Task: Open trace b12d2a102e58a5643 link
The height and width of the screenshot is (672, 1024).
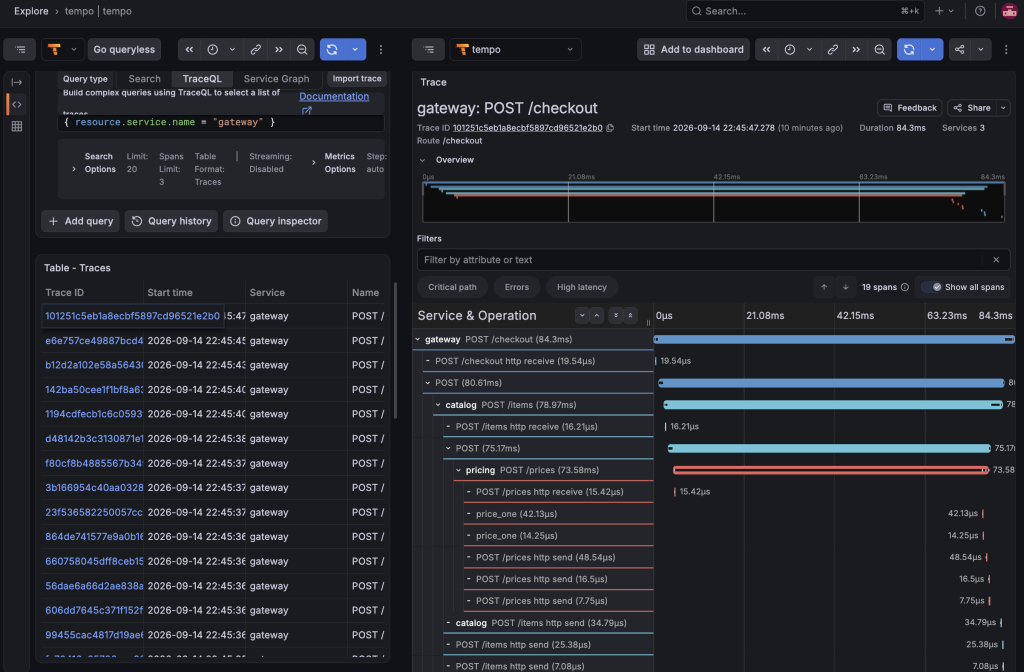Action: (x=94, y=365)
